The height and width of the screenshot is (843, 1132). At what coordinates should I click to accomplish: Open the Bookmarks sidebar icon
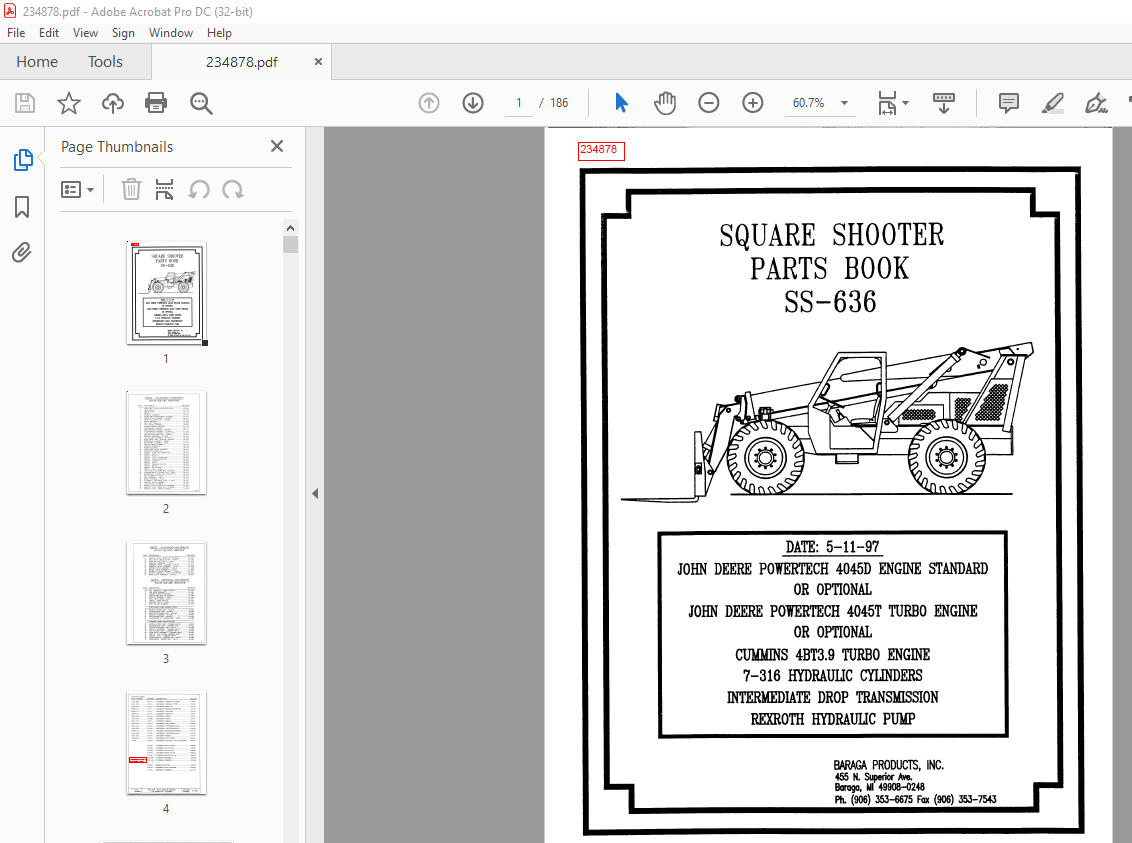point(22,207)
